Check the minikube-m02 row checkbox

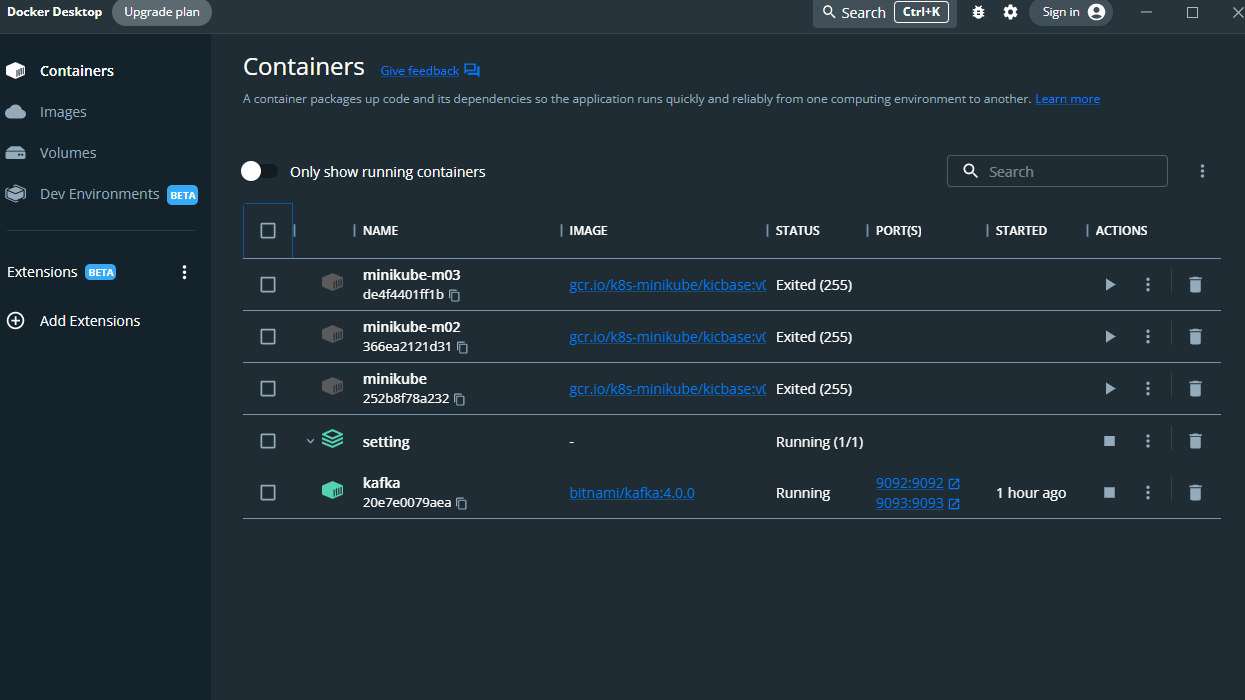click(x=268, y=337)
